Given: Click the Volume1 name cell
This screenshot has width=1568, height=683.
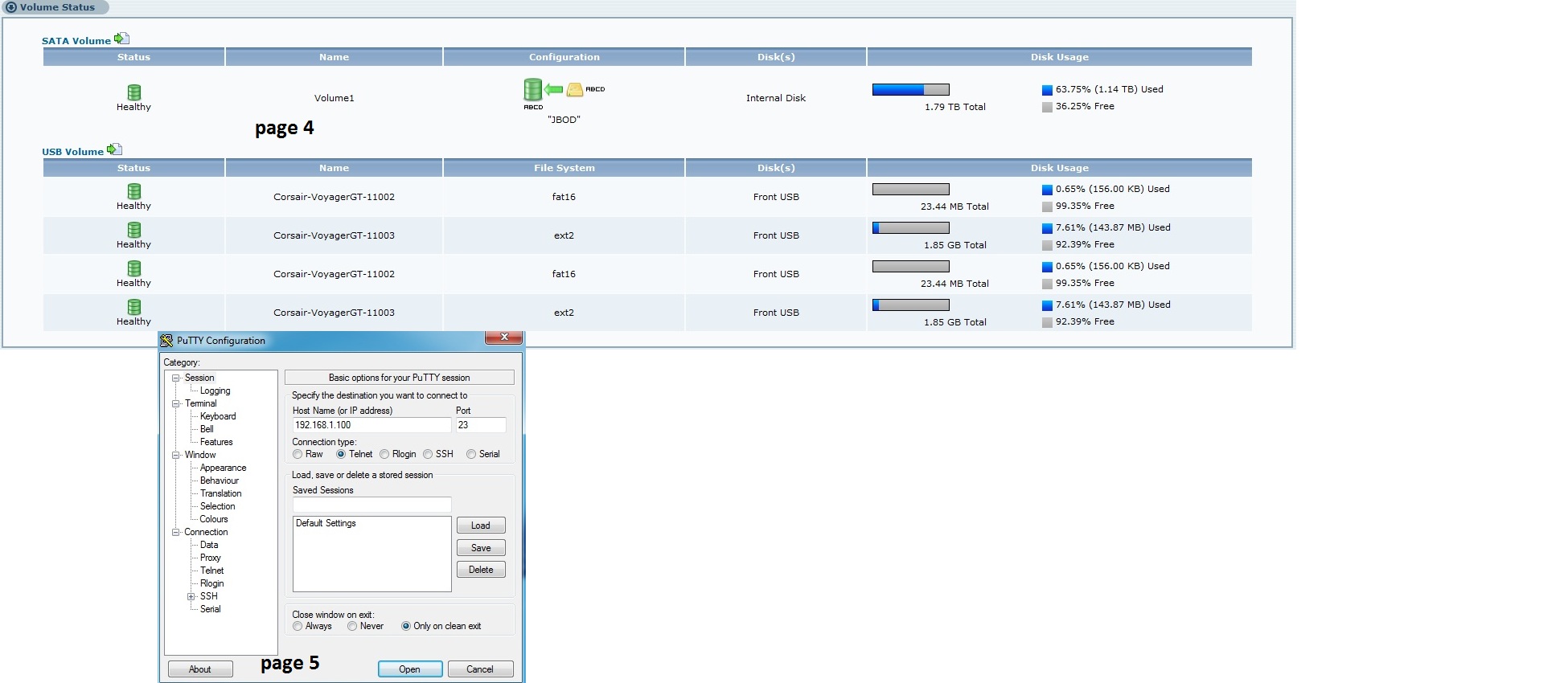Looking at the screenshot, I should coord(334,98).
